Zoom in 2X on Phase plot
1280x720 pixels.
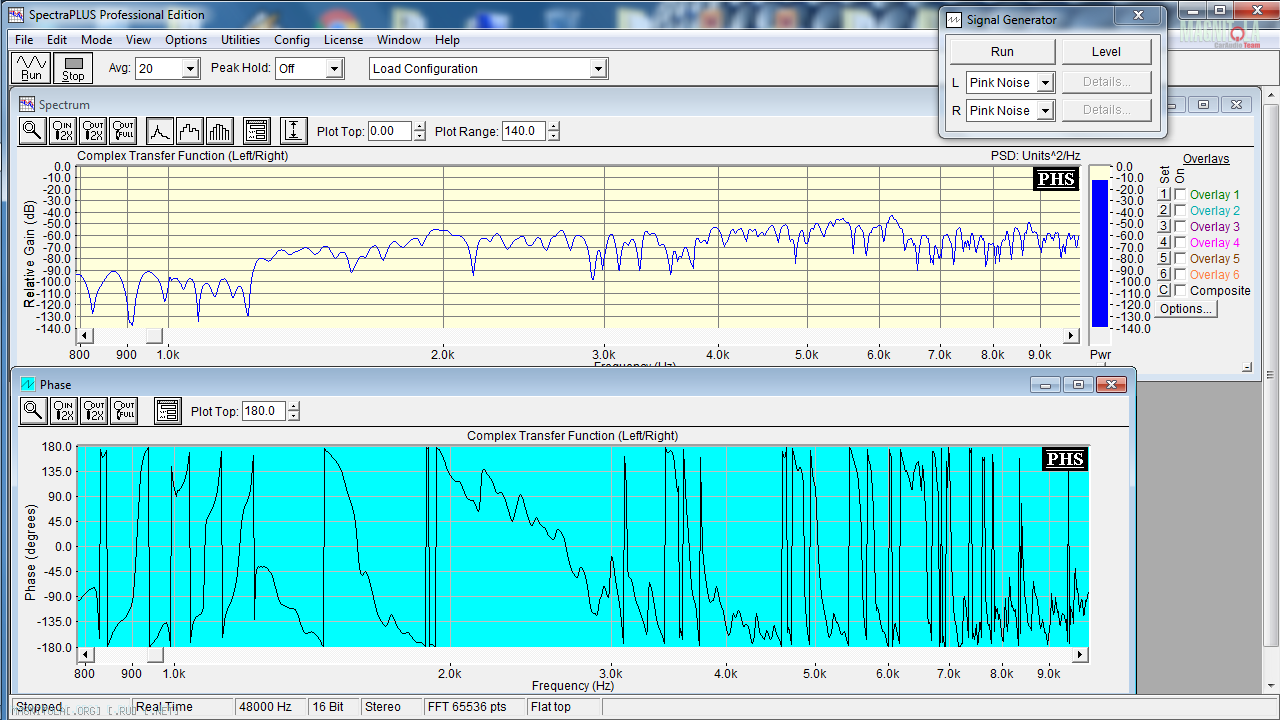coord(63,411)
